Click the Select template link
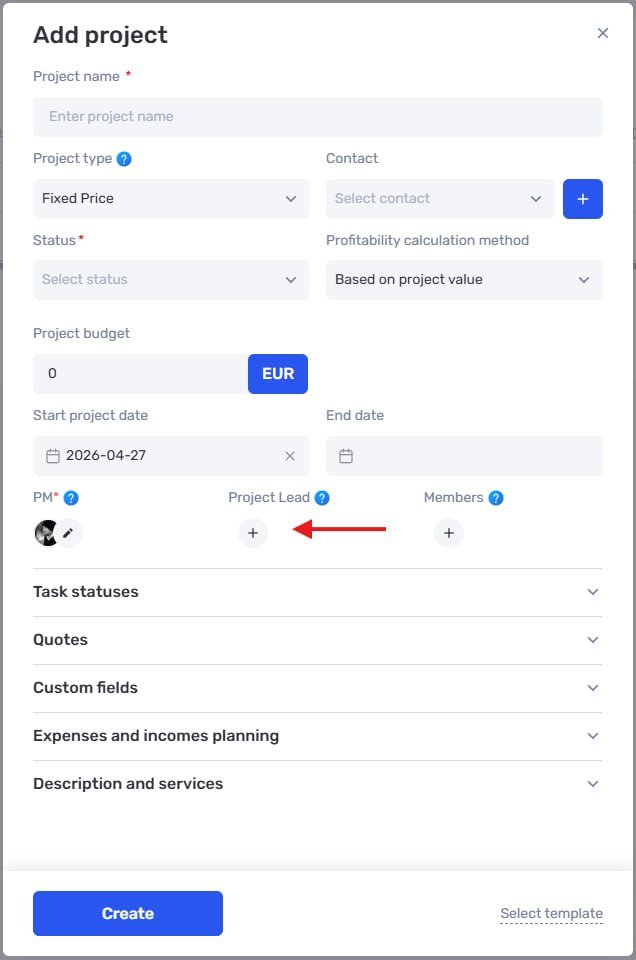Viewport: 636px width, 960px height. [551, 914]
